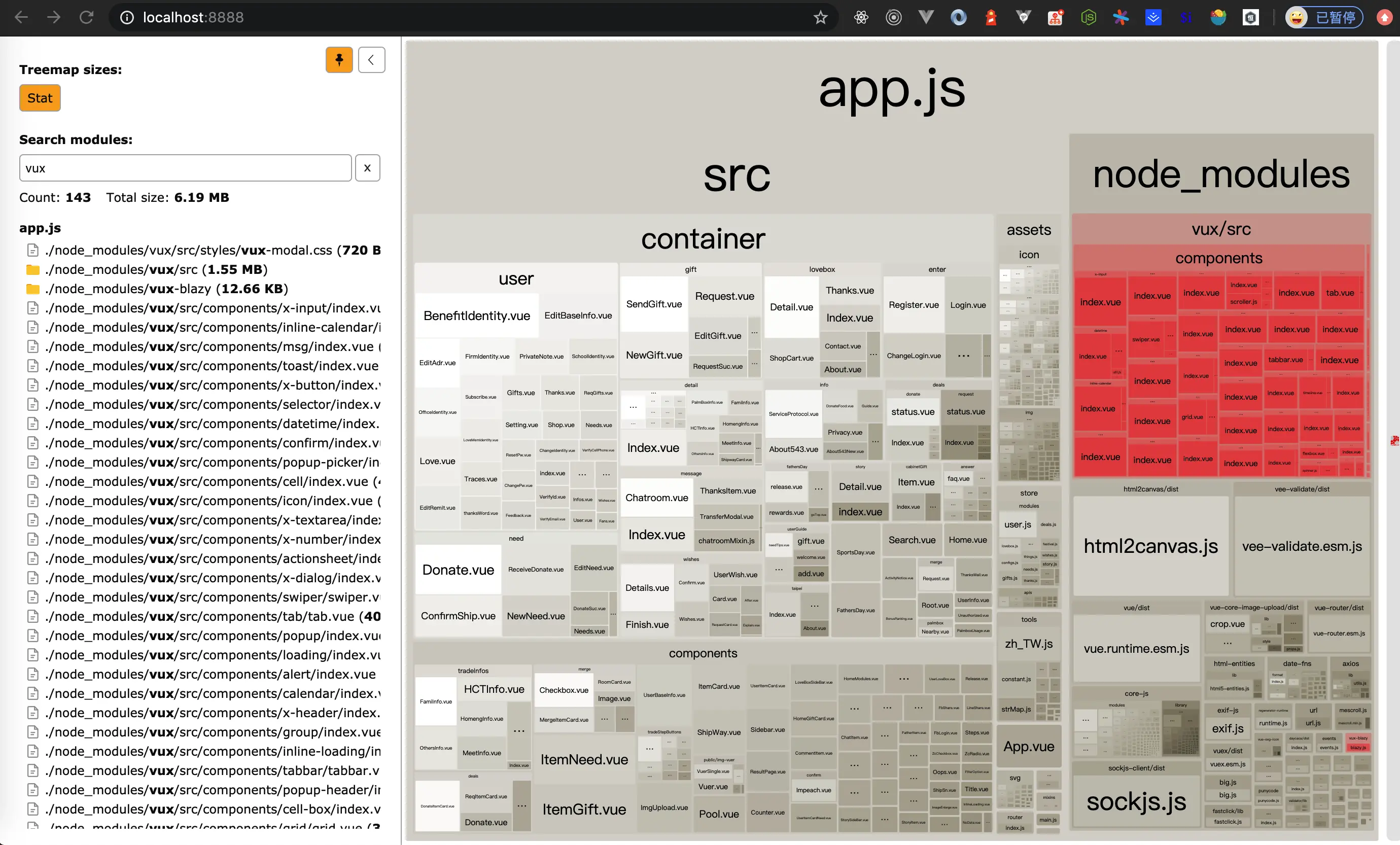Select the red vux/src treemap group header
This screenshot has width=1400, height=845.
tap(1220, 229)
